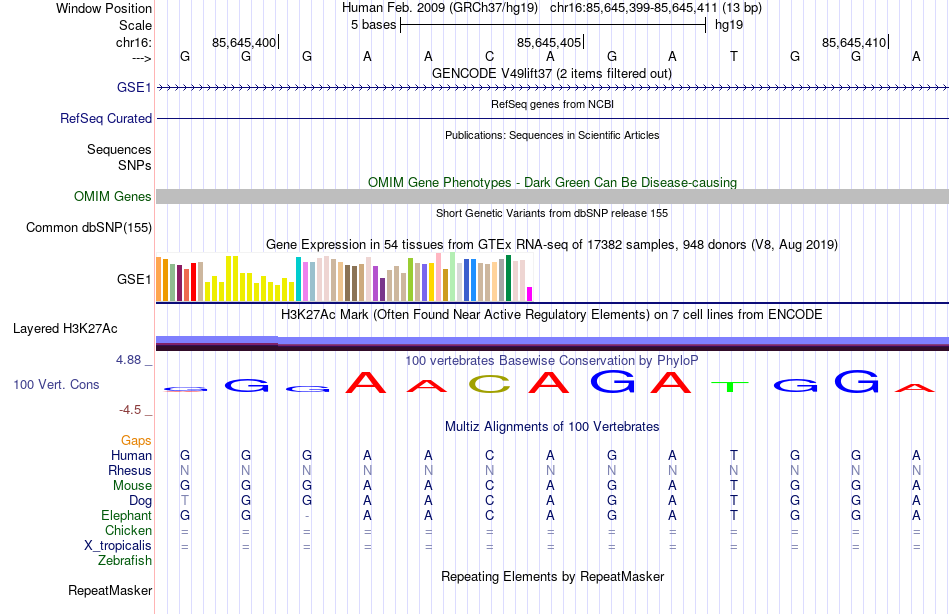Select the Elephant species row label
This screenshot has width=950, height=614.
(126, 515)
